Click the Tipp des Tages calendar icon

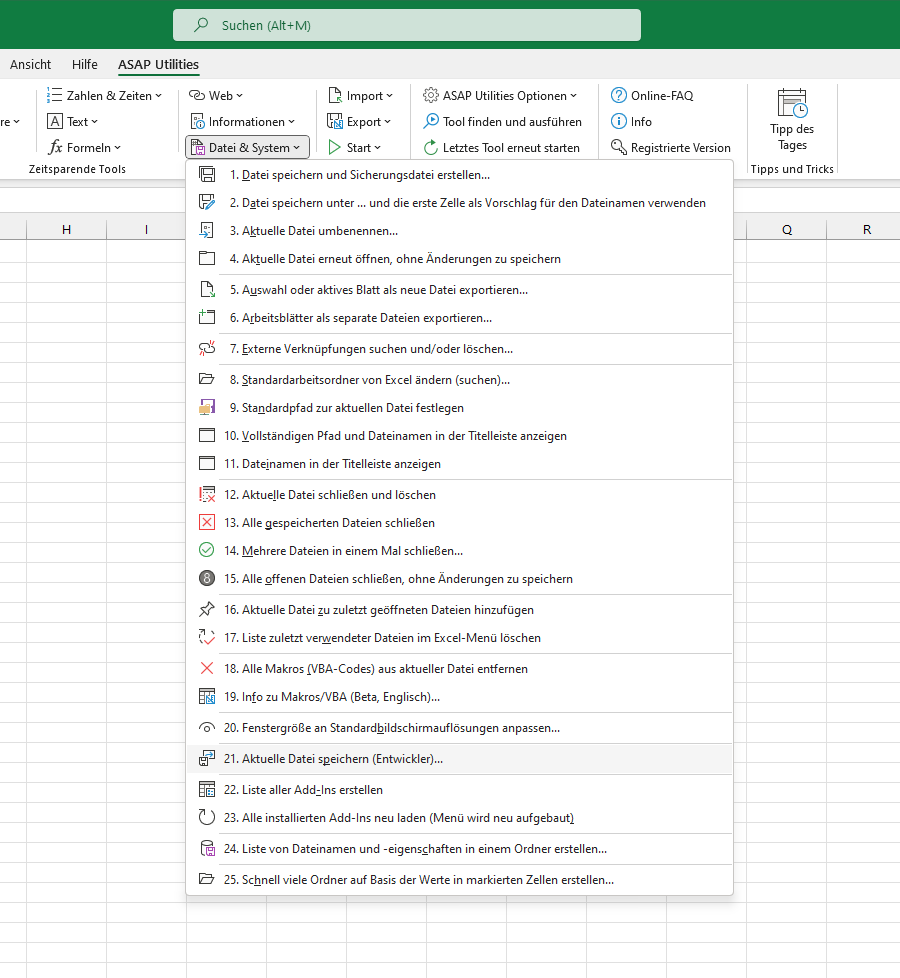(x=792, y=104)
